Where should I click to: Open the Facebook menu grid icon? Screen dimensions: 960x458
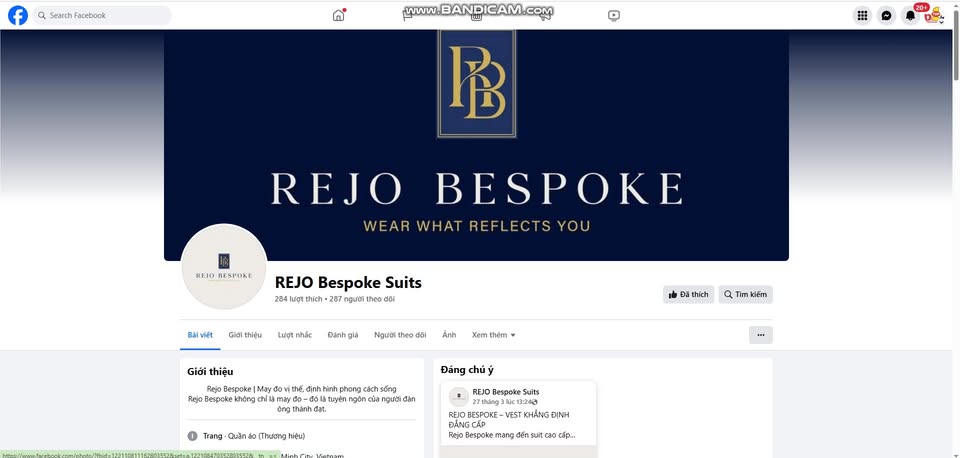[x=862, y=16]
